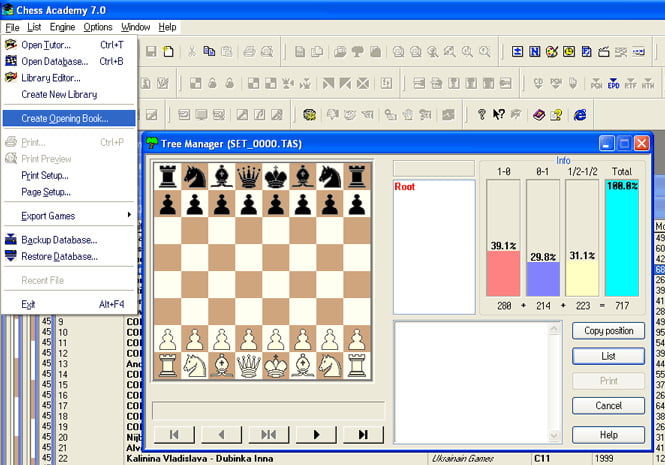Click the blue 0-1 percentage bar
The height and width of the screenshot is (465, 665).
tap(543, 279)
